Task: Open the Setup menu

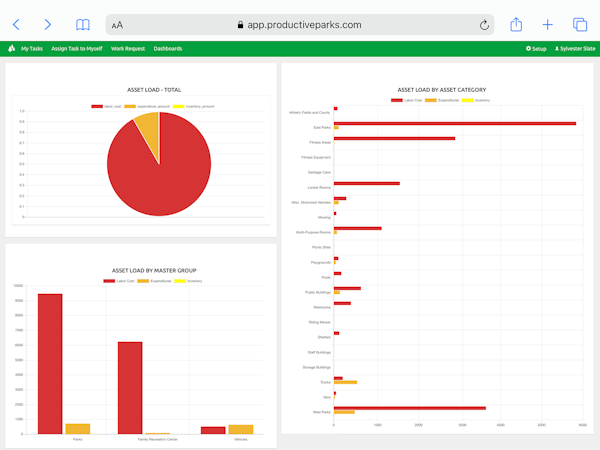Action: point(536,48)
